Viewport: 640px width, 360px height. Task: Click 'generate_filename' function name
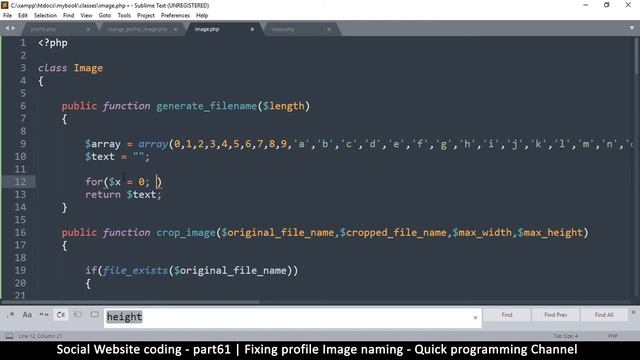point(206,106)
